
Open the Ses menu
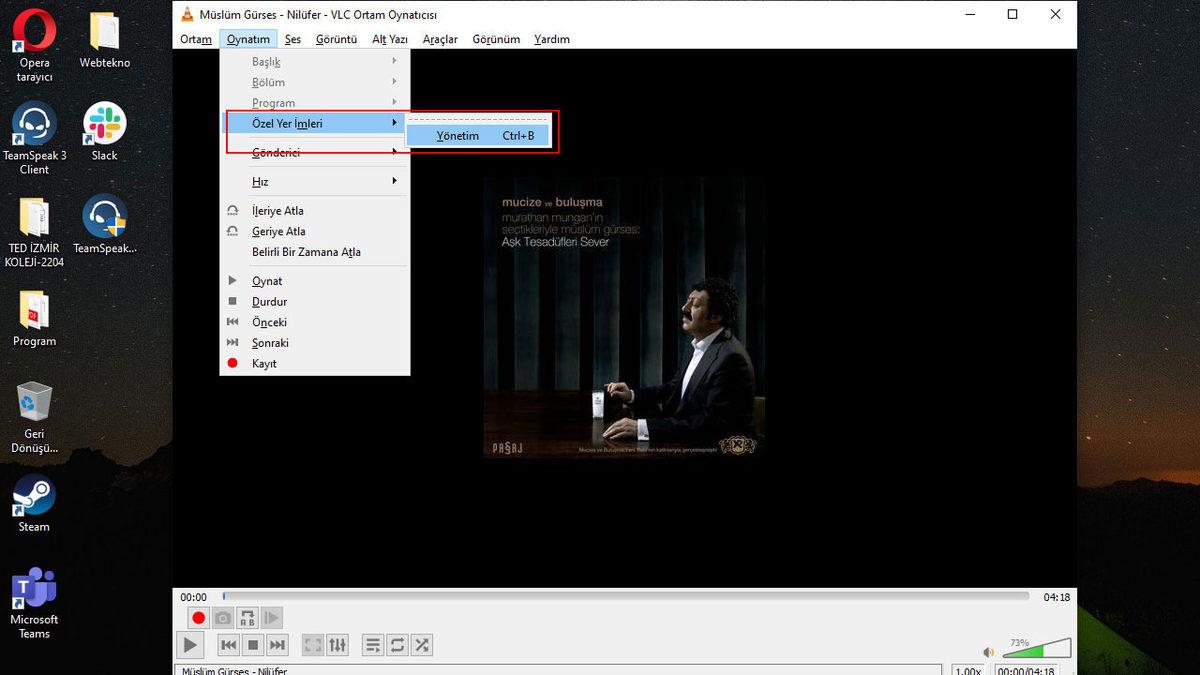click(292, 39)
